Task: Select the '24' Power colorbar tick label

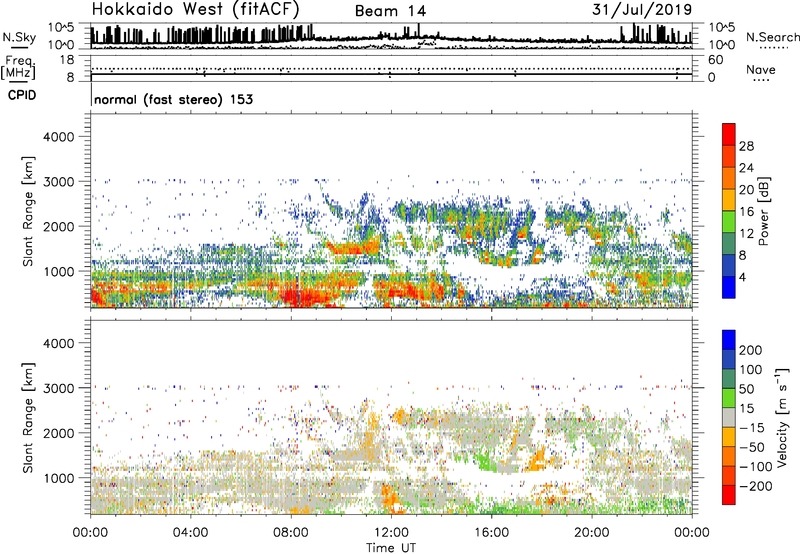Action: [x=746, y=168]
